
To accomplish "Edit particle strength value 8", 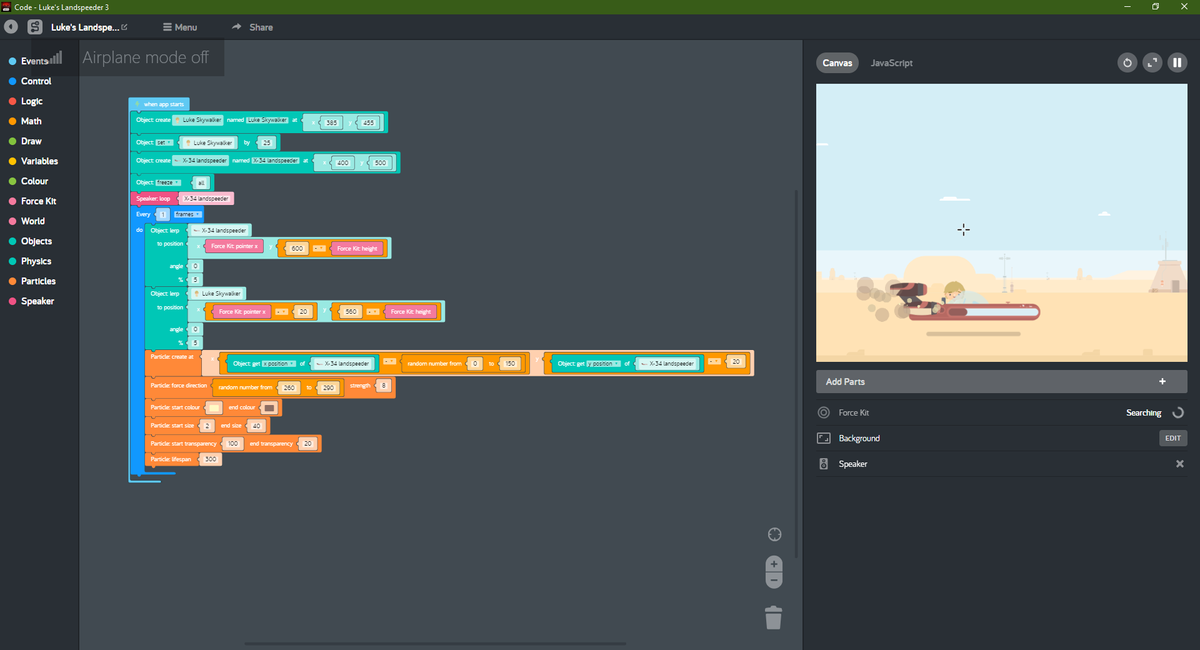I will (383, 386).
